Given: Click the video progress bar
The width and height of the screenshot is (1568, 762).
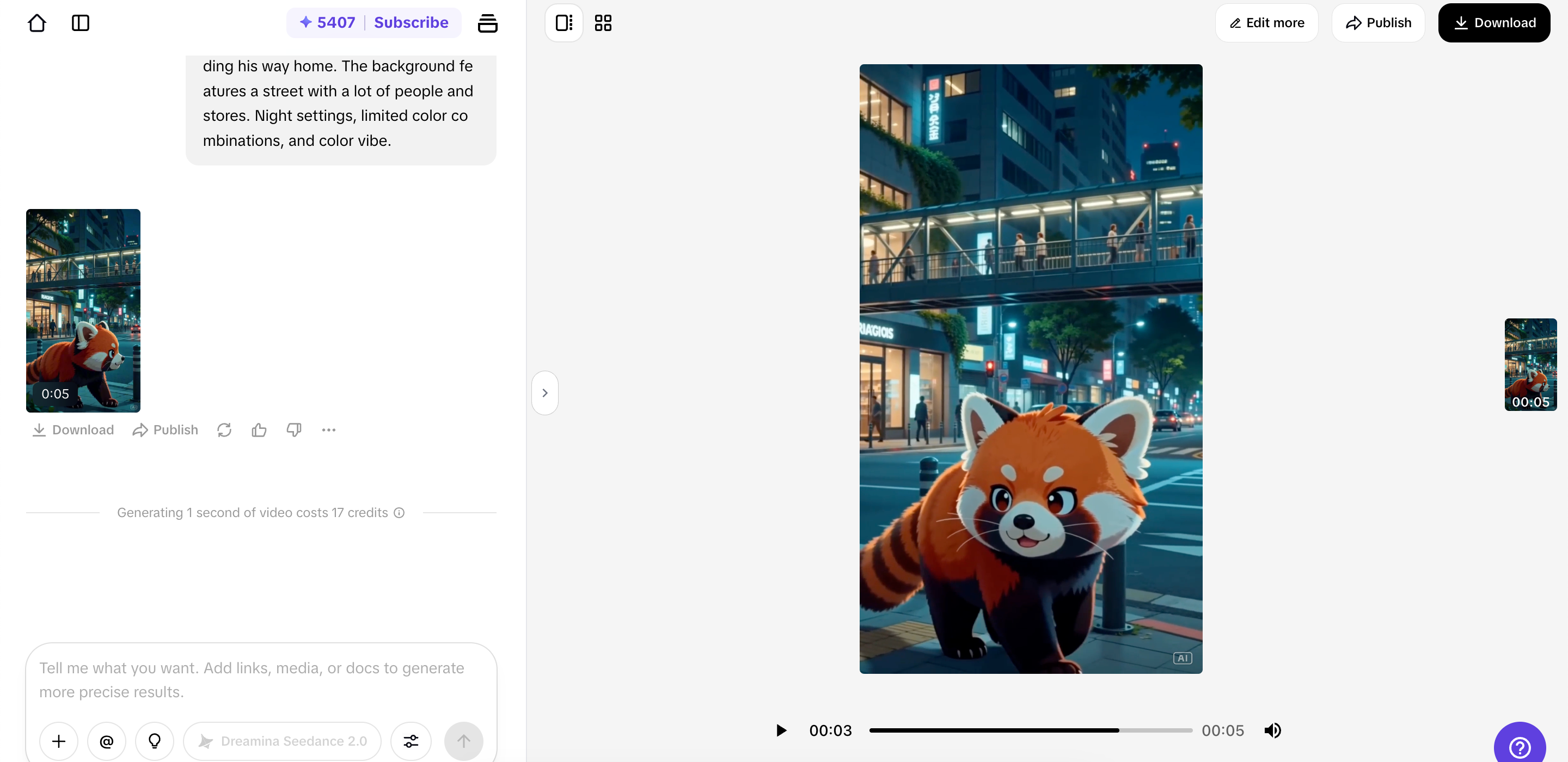Looking at the screenshot, I should pos(1030,730).
